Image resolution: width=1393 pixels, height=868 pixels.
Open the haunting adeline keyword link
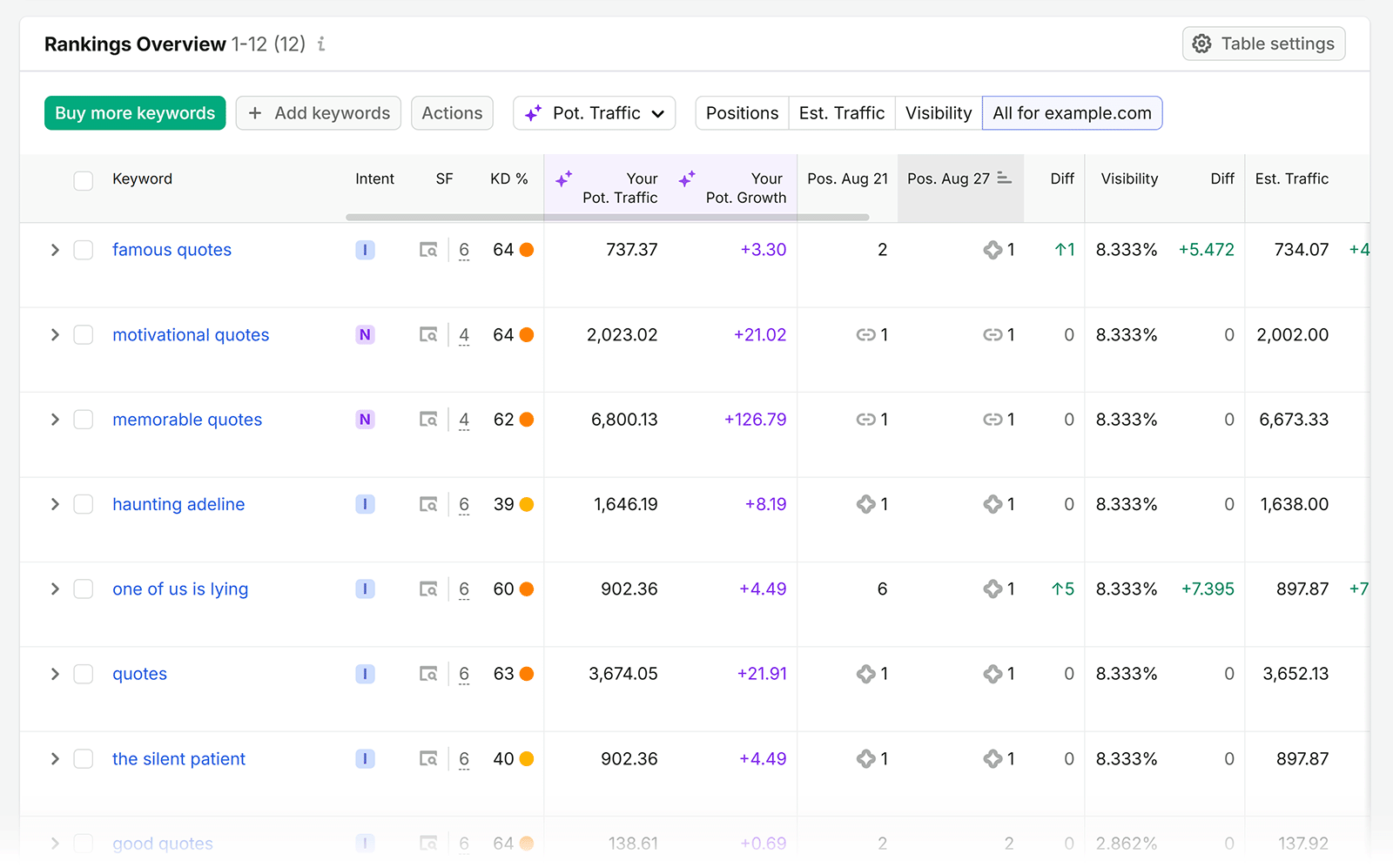(178, 504)
